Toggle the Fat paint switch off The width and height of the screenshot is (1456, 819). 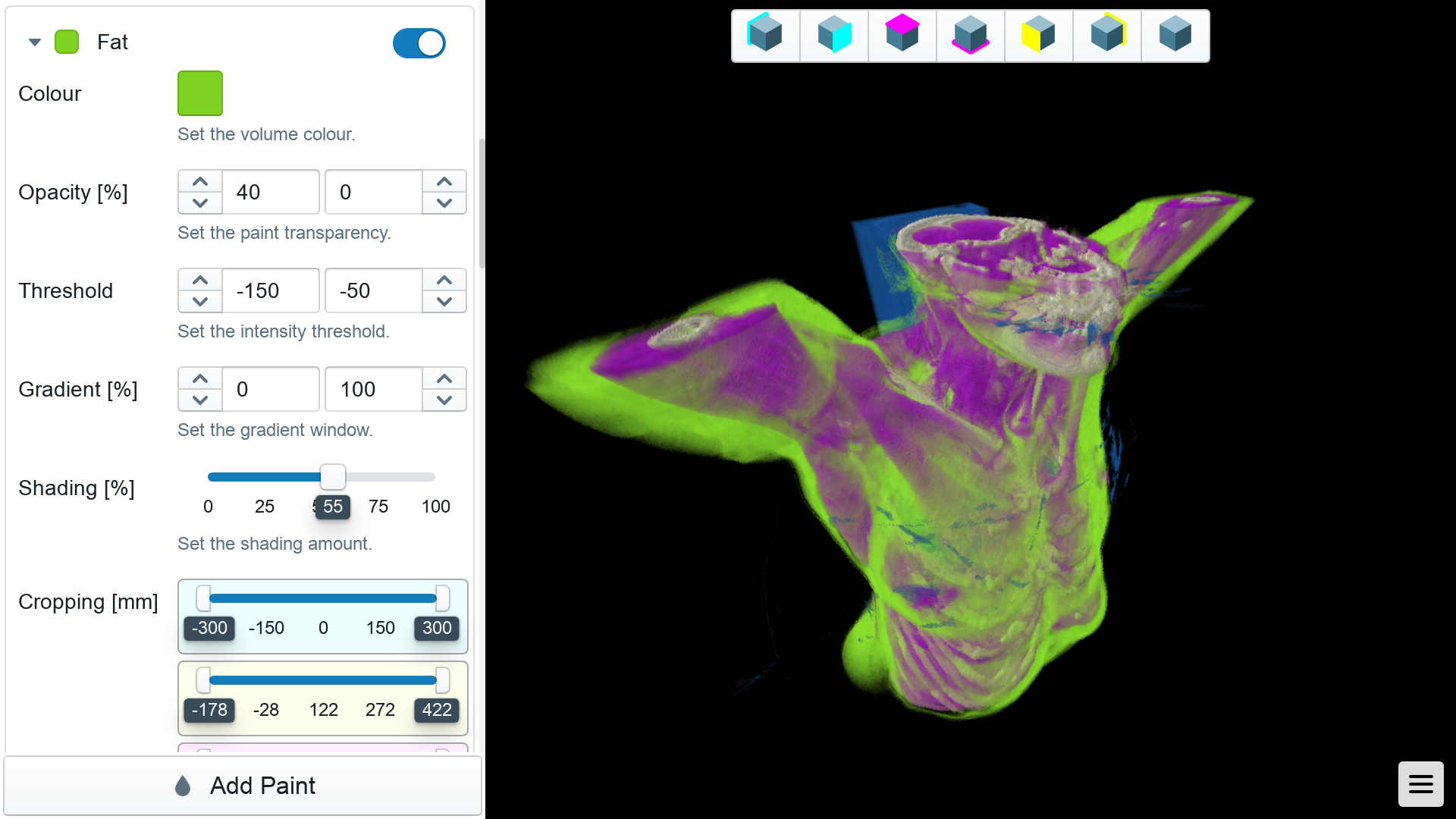[419, 43]
